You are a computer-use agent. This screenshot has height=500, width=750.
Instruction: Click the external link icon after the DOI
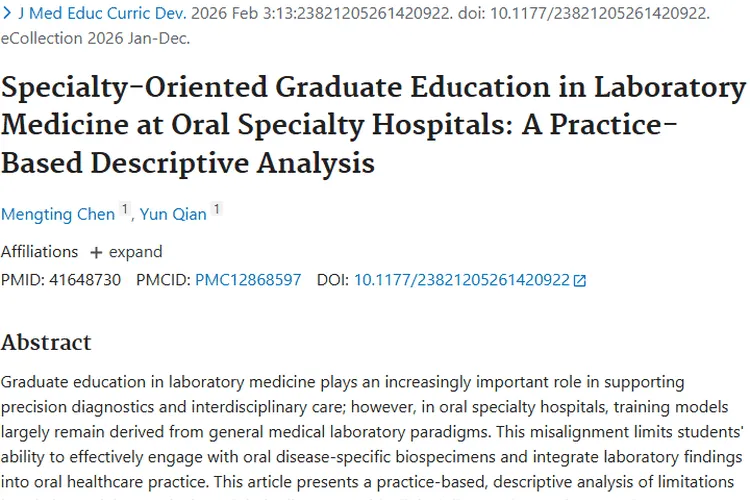coord(580,281)
